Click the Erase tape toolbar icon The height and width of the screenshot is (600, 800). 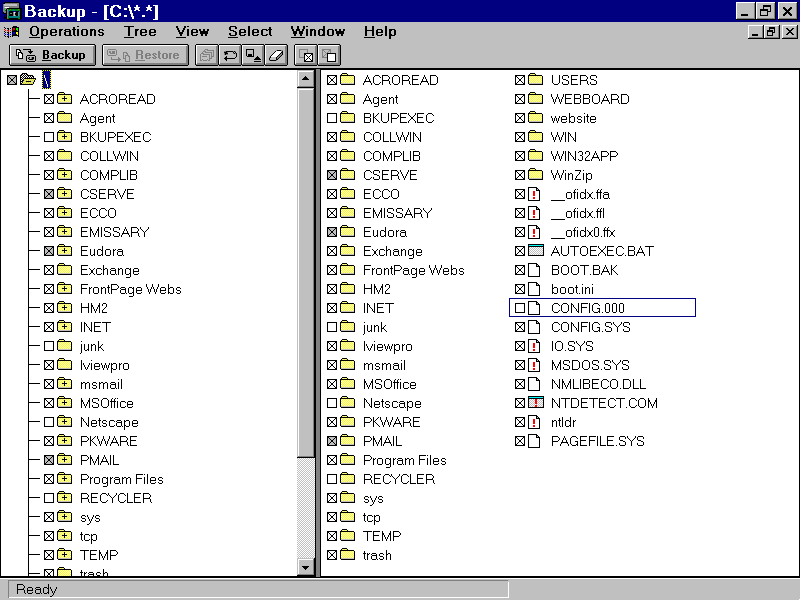pyautogui.click(x=278, y=56)
